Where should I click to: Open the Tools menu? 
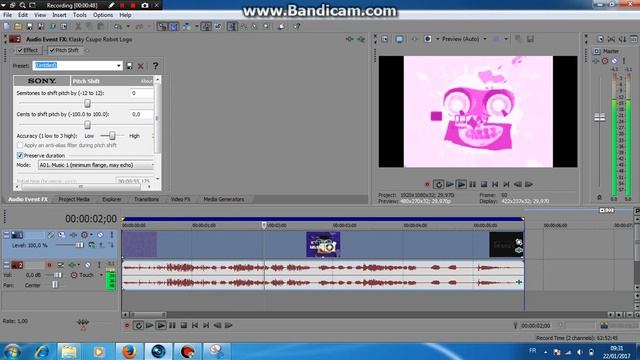coord(80,15)
